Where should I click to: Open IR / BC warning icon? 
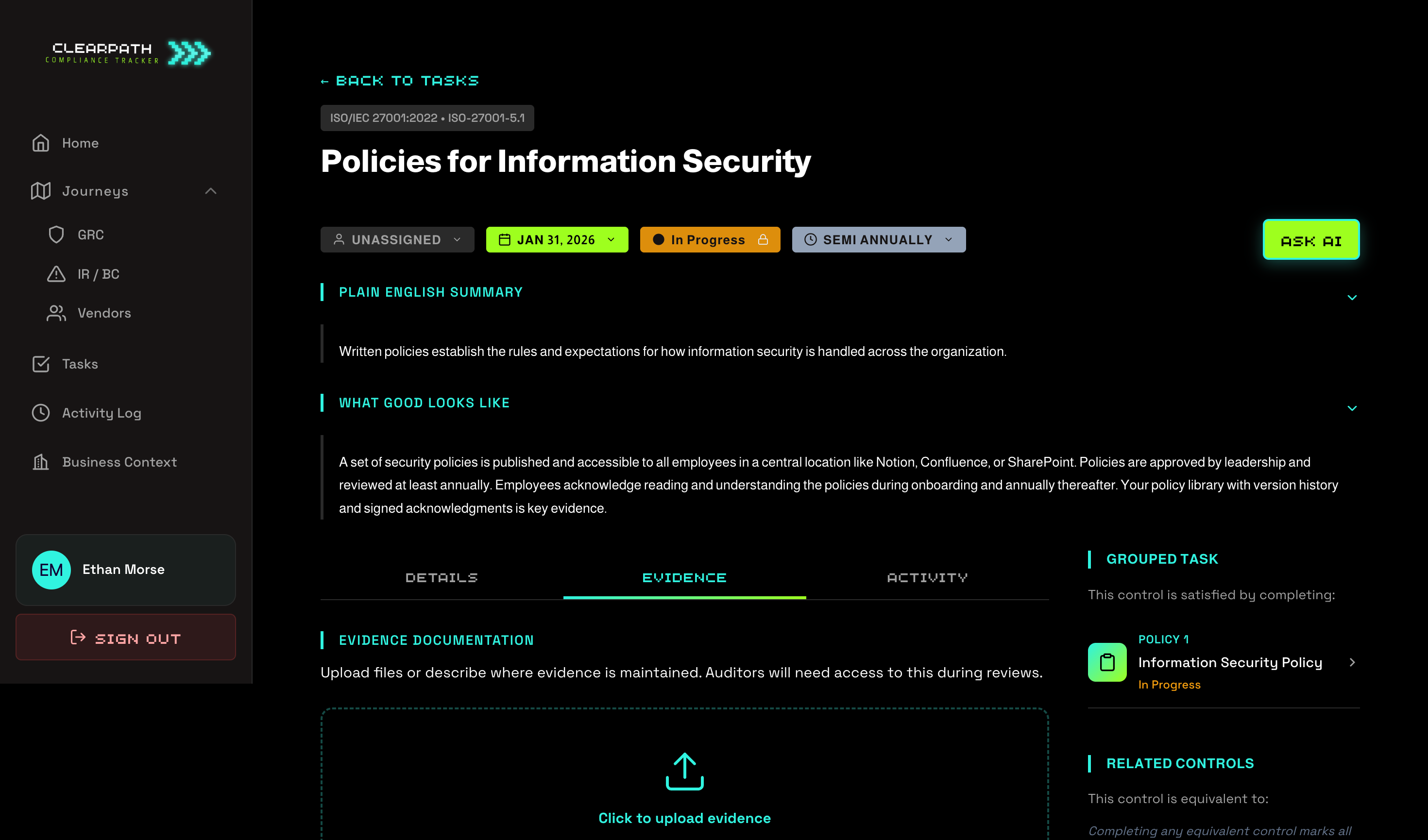[x=56, y=274]
